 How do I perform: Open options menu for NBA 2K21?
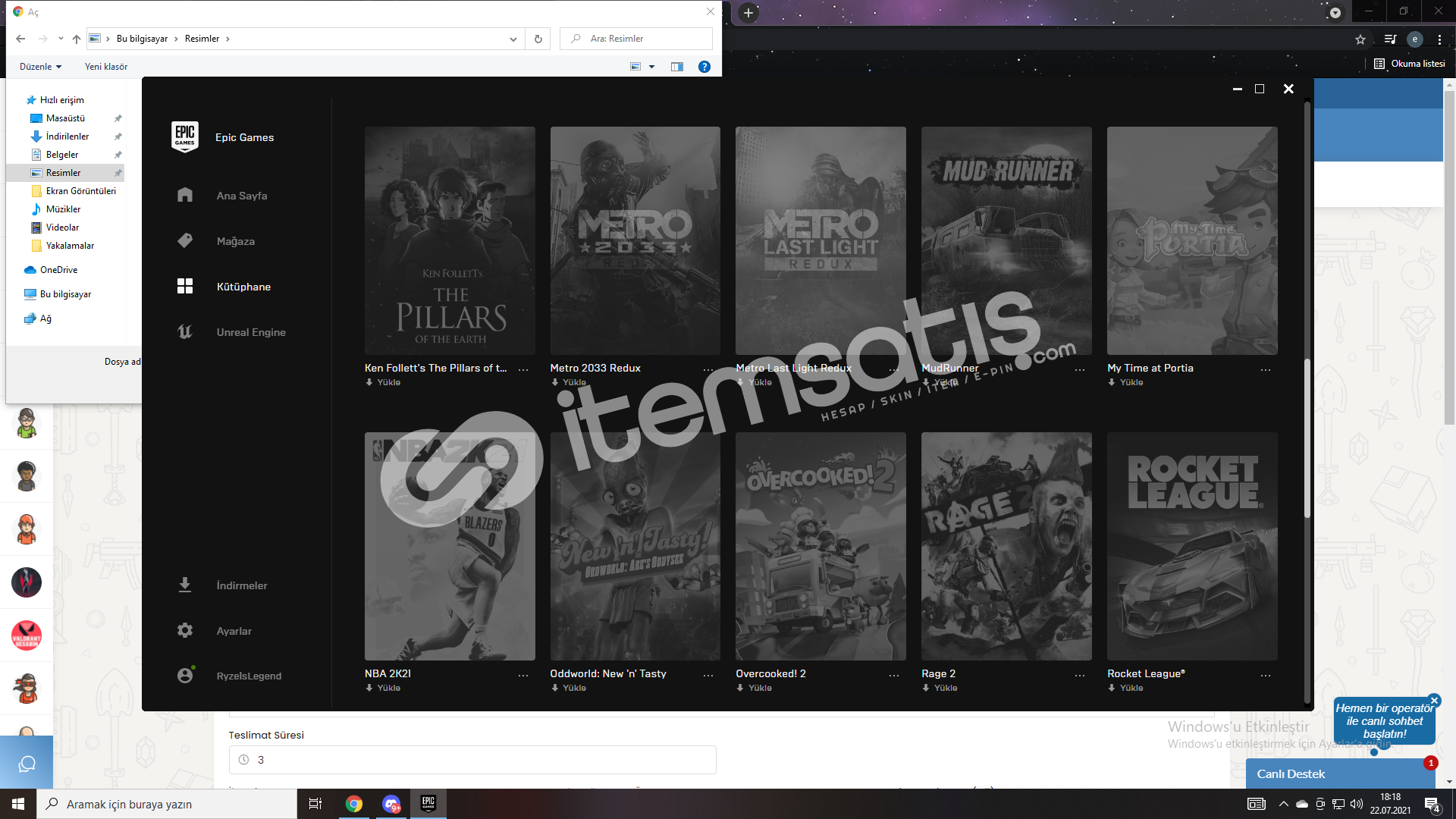point(523,675)
